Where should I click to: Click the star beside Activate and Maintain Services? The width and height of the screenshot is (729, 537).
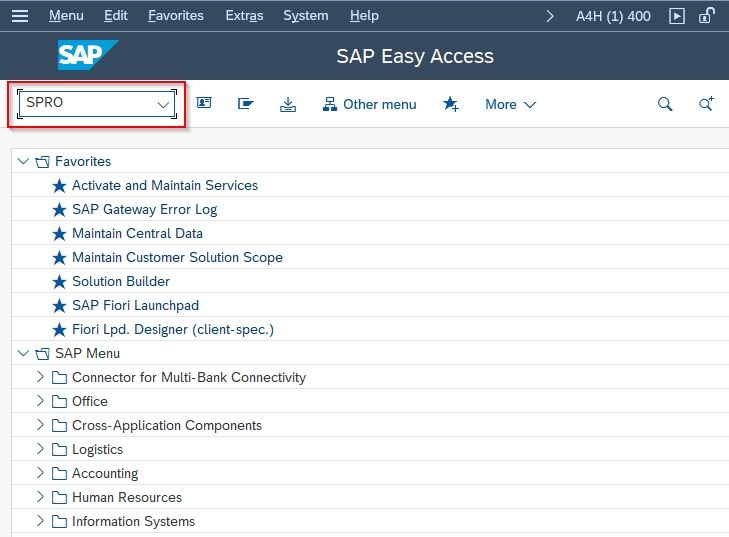59,186
